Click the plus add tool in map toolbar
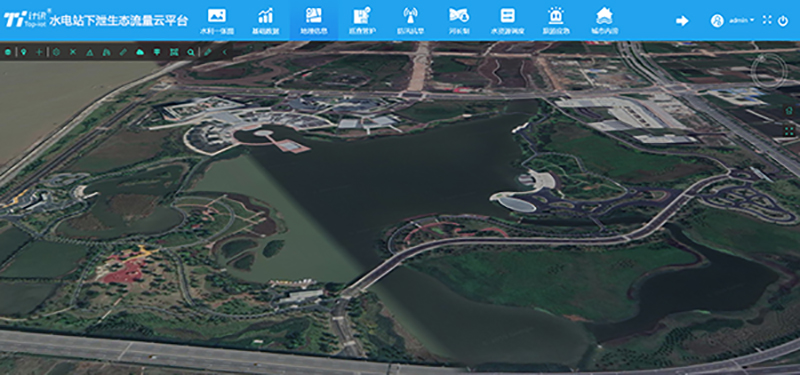Screen dimensions: 800x375 coord(39,52)
